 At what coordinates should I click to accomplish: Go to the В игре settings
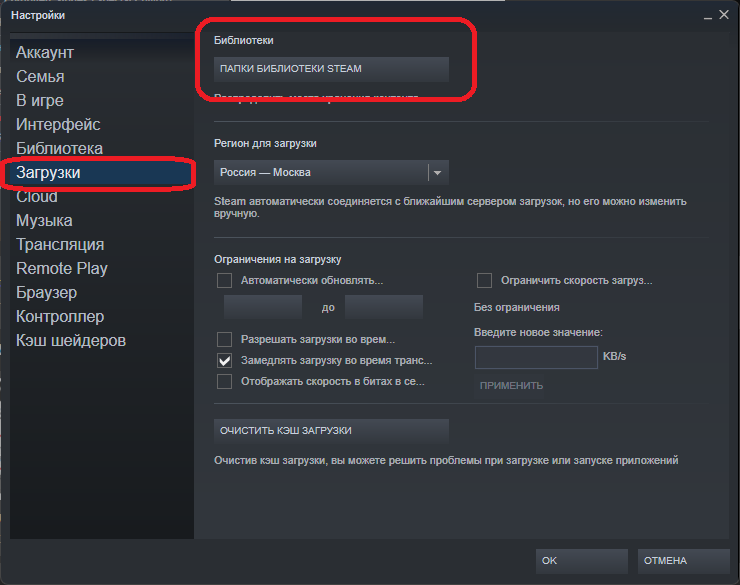tap(40, 100)
